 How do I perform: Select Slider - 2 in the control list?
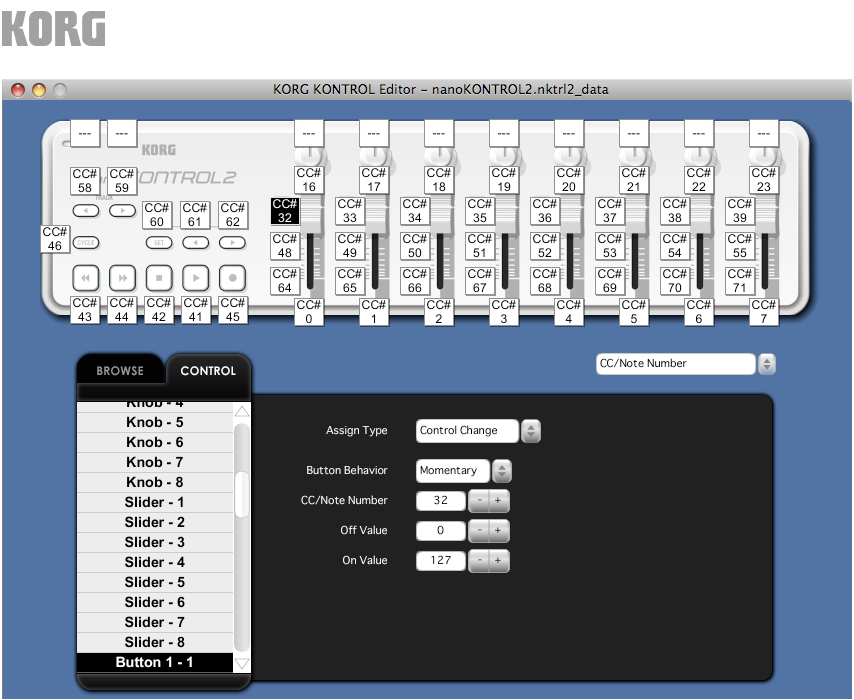click(x=155, y=522)
